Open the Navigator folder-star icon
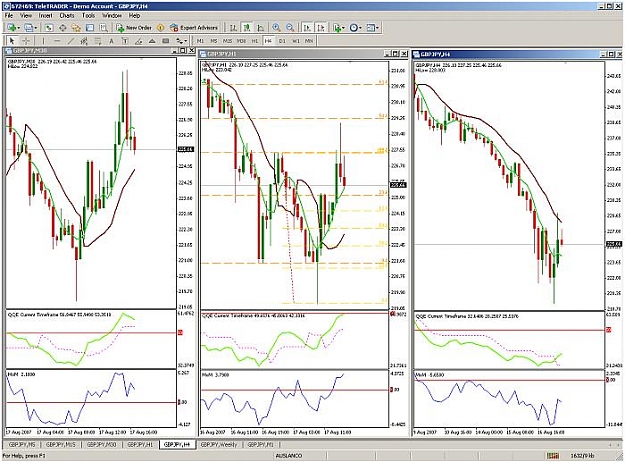This screenshot has width=625, height=462. click(x=76, y=28)
